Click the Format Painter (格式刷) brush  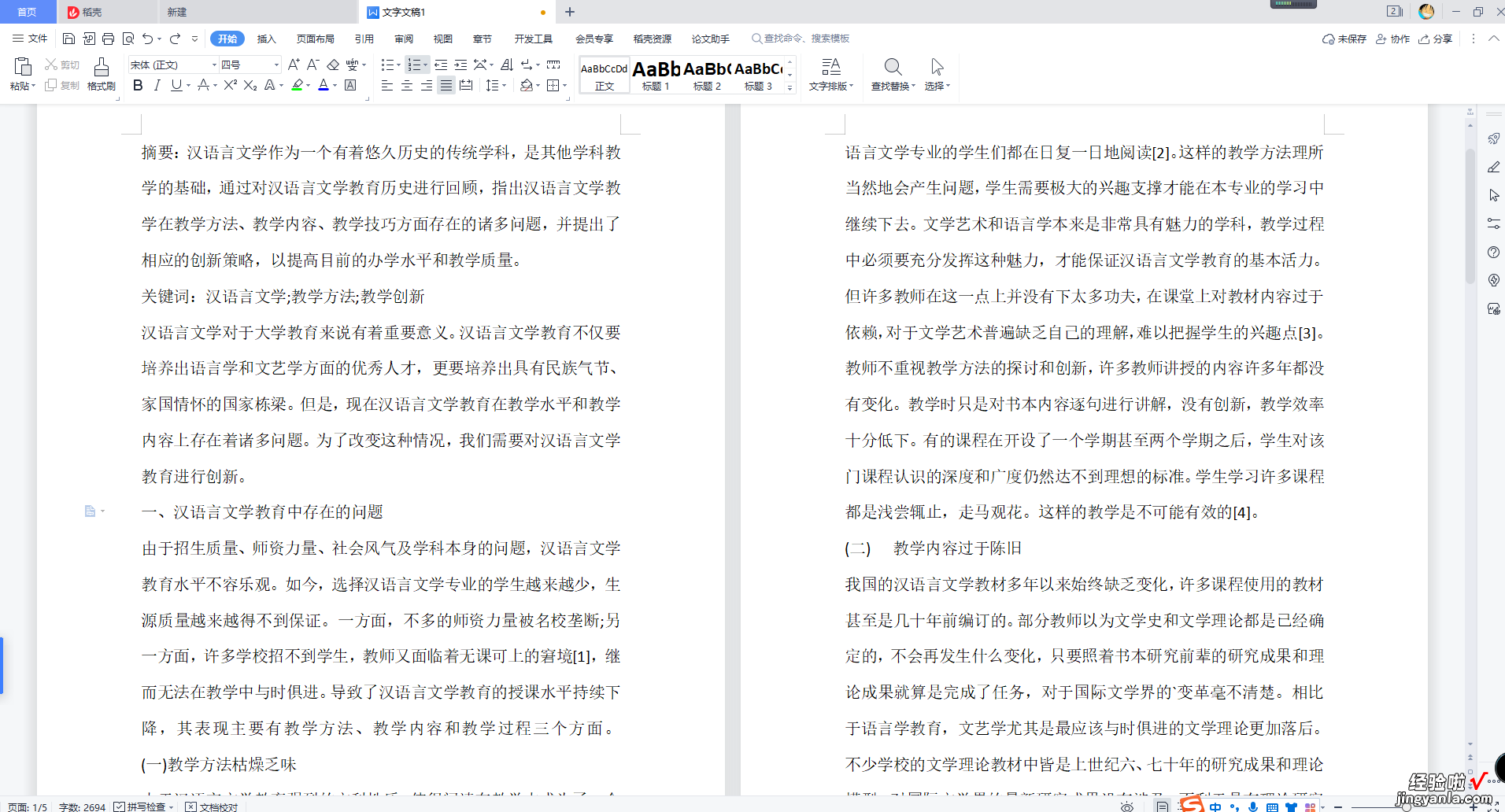101,75
